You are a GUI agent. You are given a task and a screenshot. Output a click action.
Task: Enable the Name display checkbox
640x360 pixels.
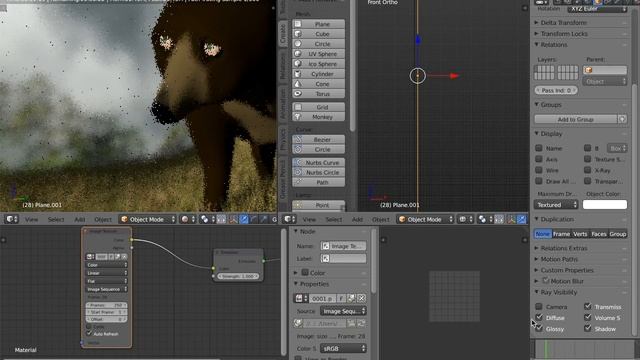pyautogui.click(x=539, y=148)
